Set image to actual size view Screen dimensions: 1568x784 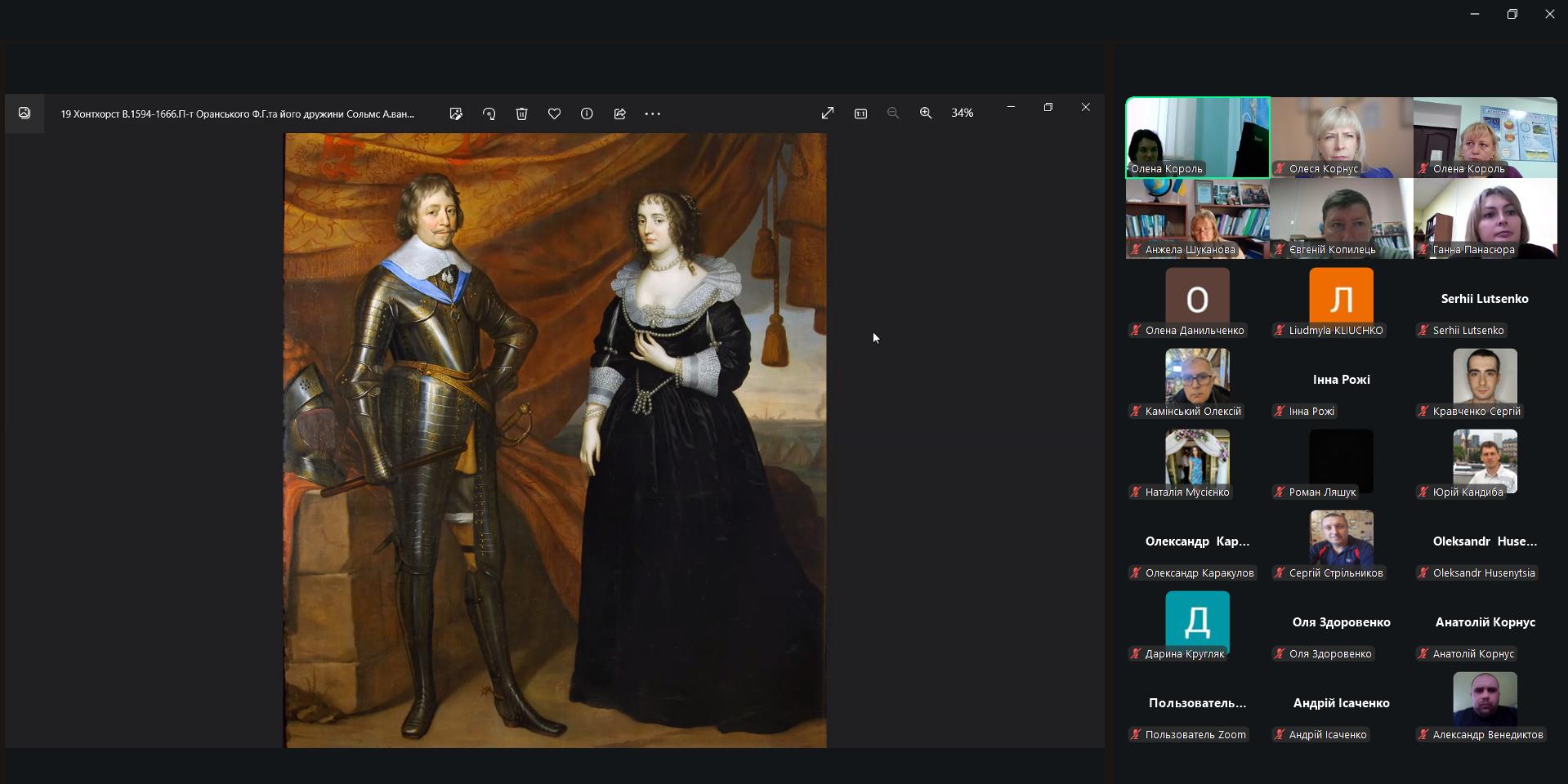(860, 114)
